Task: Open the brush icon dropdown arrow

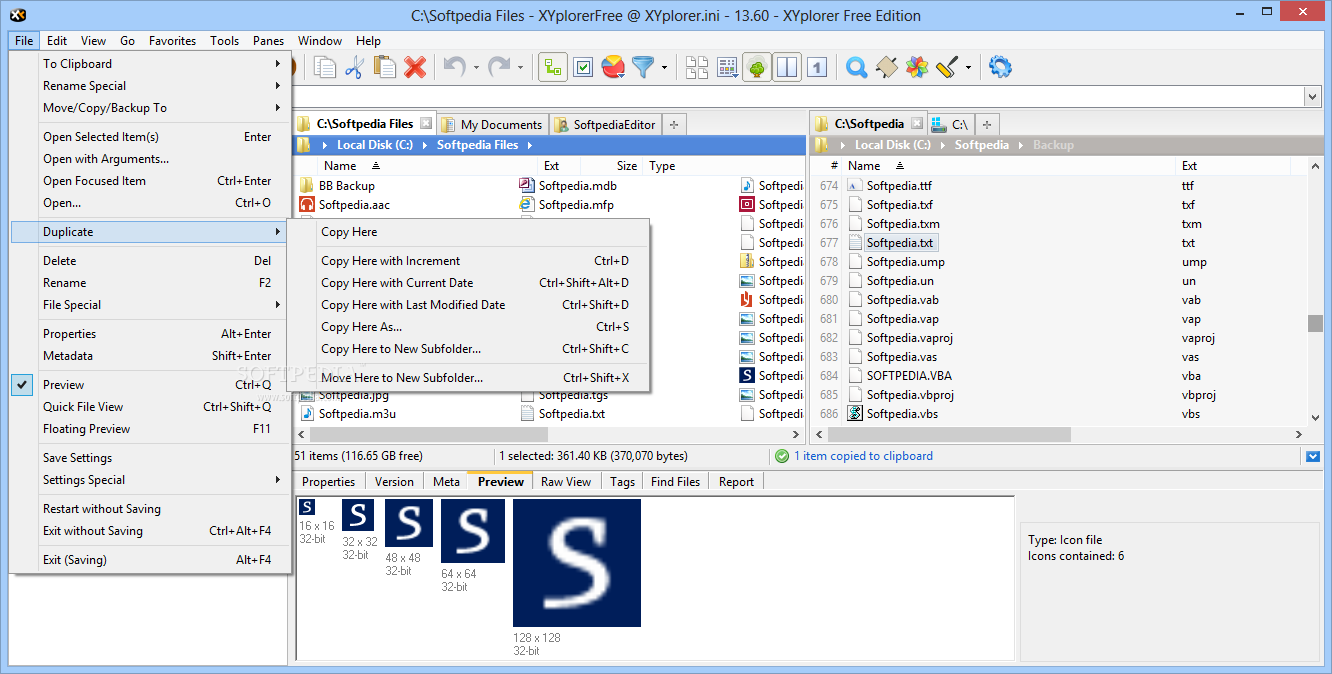Action: tap(968, 68)
